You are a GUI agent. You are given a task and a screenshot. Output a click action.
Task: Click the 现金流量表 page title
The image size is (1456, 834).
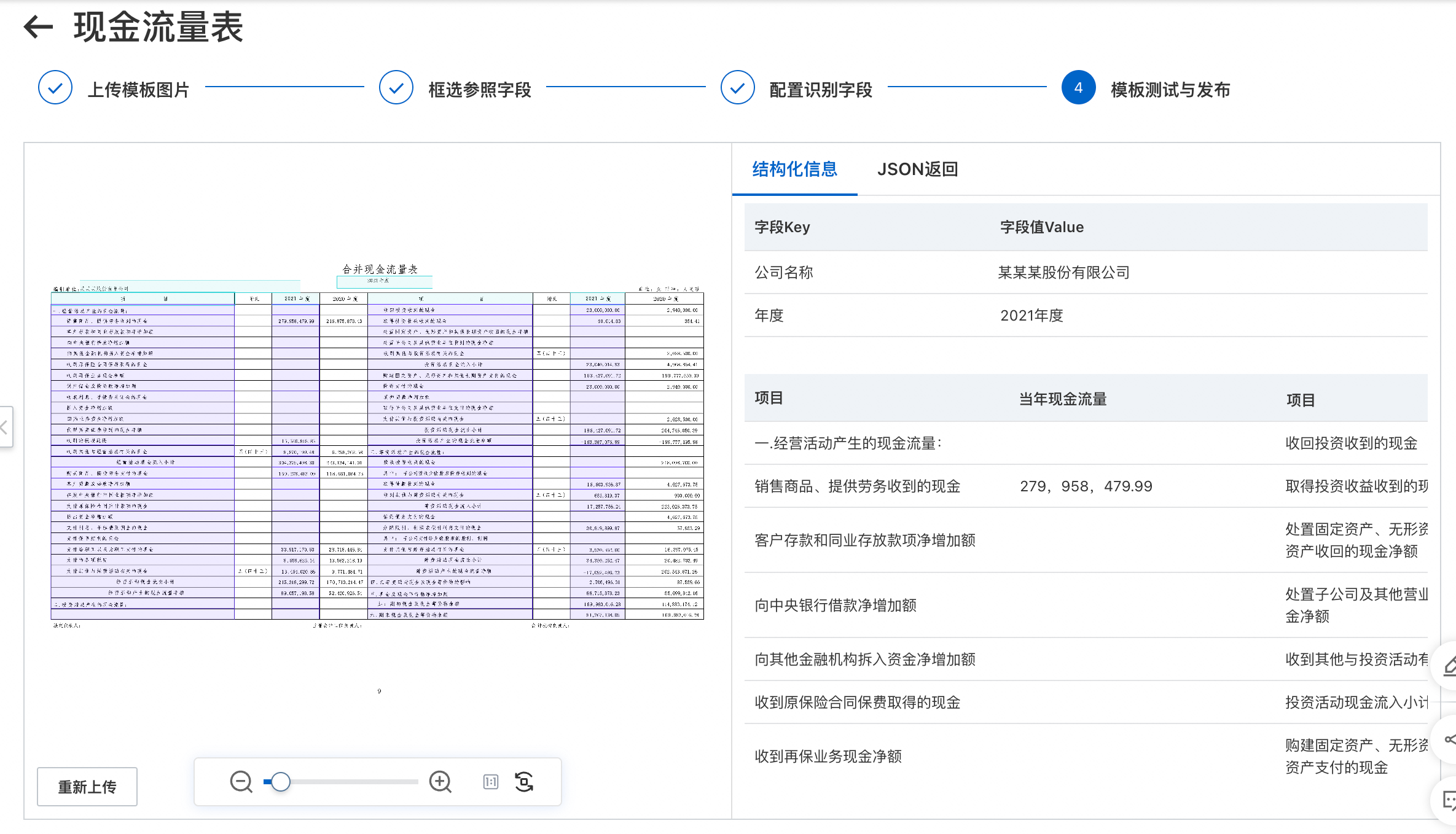point(159,27)
